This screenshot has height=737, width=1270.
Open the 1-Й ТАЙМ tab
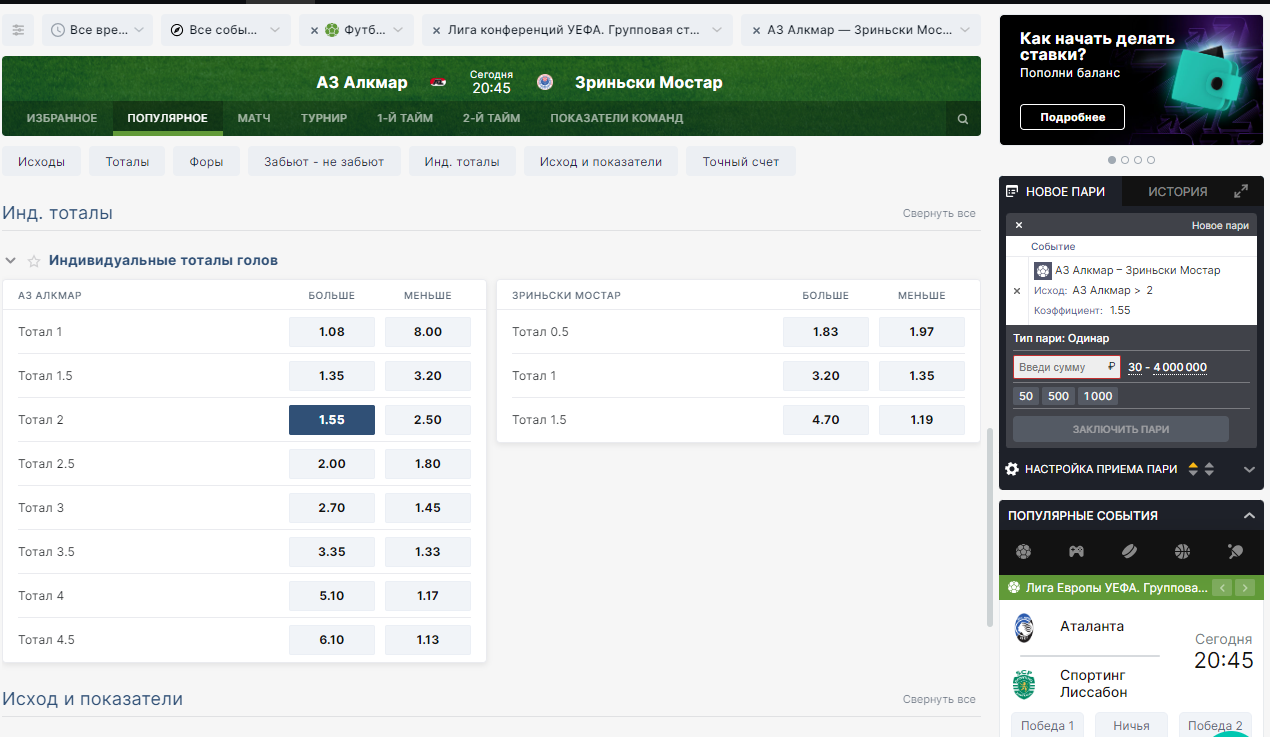[x=405, y=118]
